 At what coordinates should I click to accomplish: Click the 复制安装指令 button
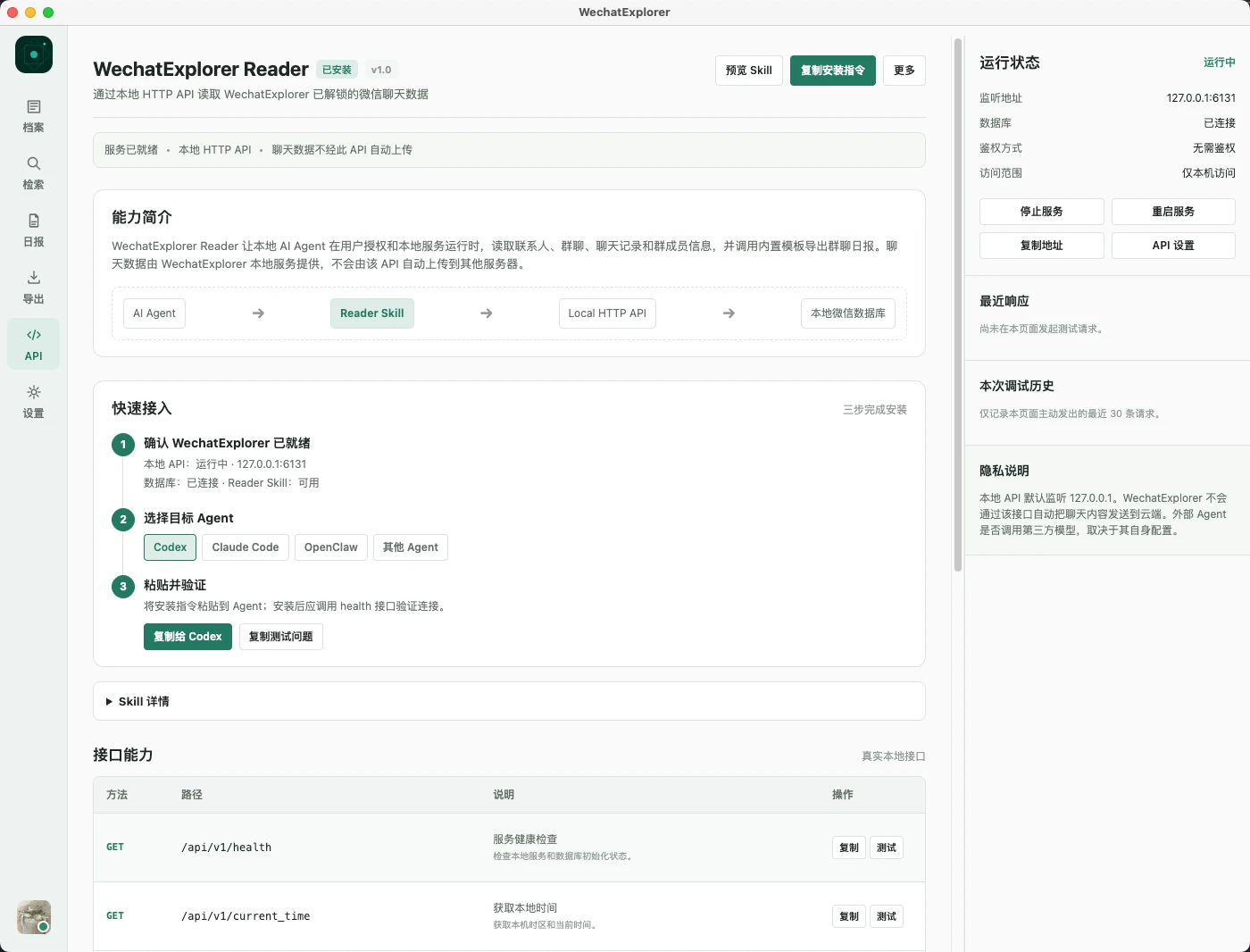(x=833, y=71)
